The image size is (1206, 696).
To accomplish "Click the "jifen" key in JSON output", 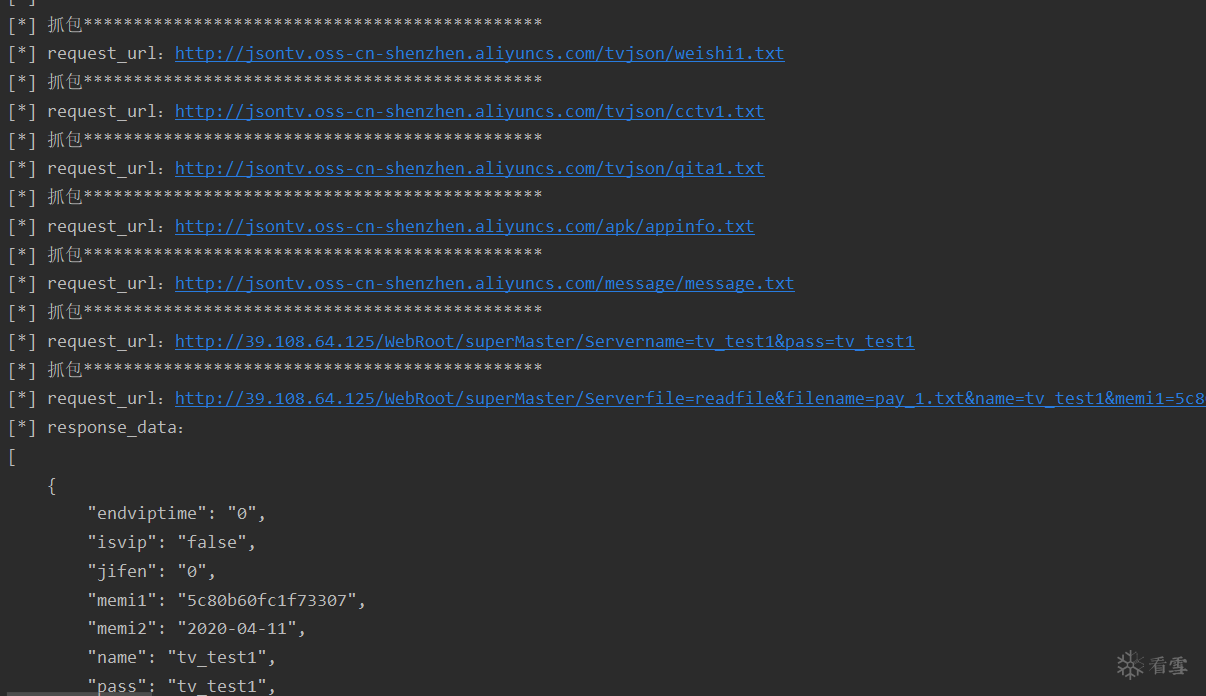I will tap(122, 572).
